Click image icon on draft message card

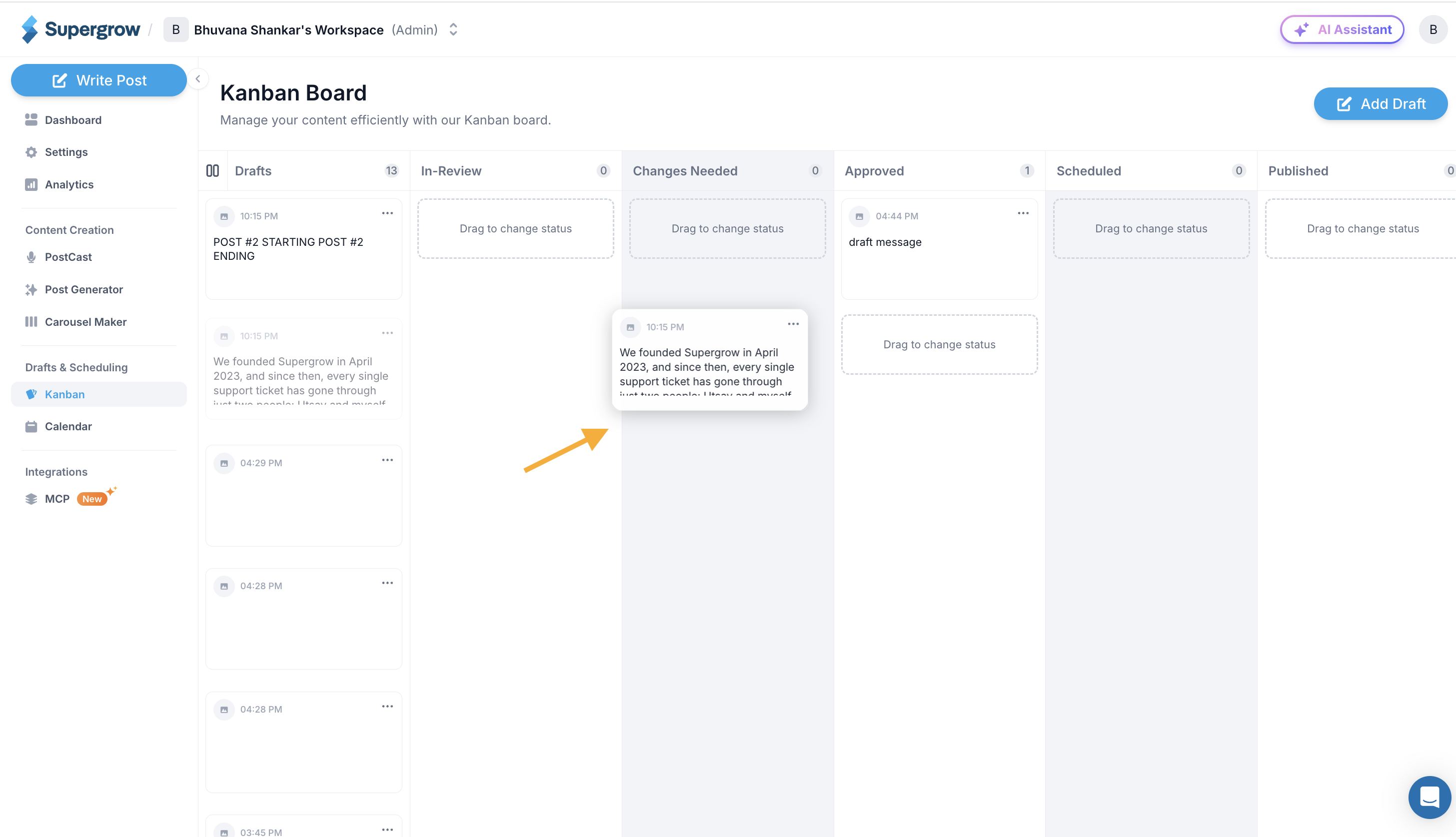859,217
